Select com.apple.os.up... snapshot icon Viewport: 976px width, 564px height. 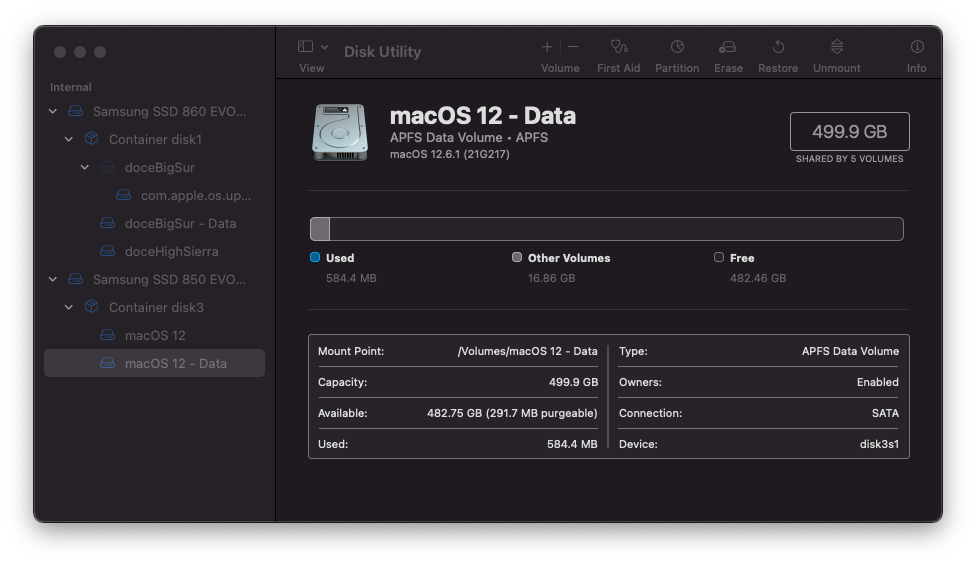click(x=123, y=195)
